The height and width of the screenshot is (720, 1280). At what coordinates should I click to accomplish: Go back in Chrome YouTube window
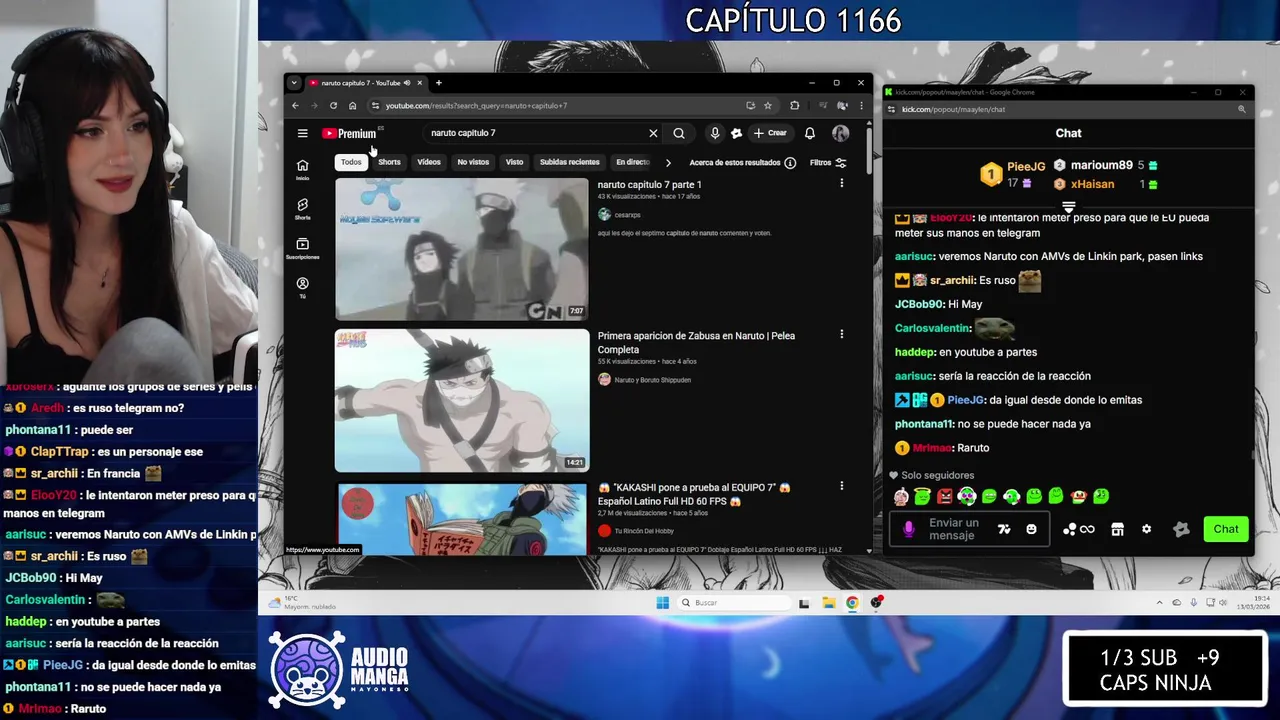tap(295, 105)
